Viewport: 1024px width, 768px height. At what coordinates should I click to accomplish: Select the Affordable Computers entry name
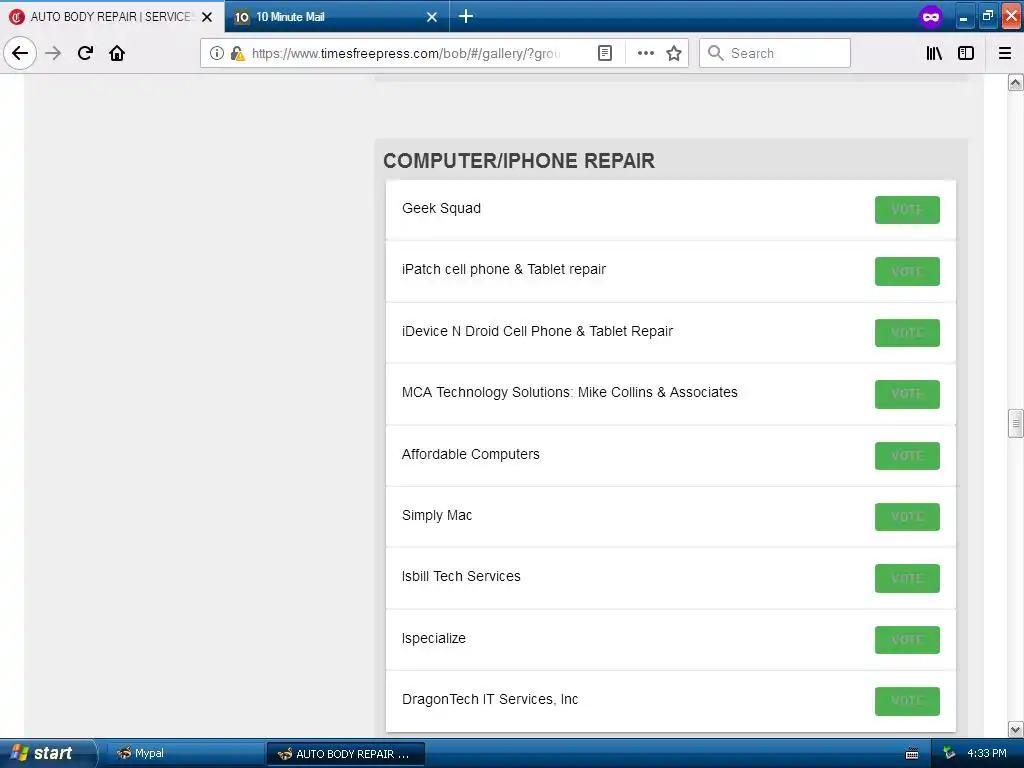(x=471, y=454)
